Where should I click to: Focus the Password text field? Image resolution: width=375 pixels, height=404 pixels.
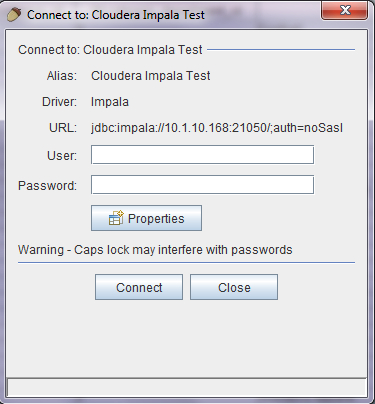[x=202, y=185]
